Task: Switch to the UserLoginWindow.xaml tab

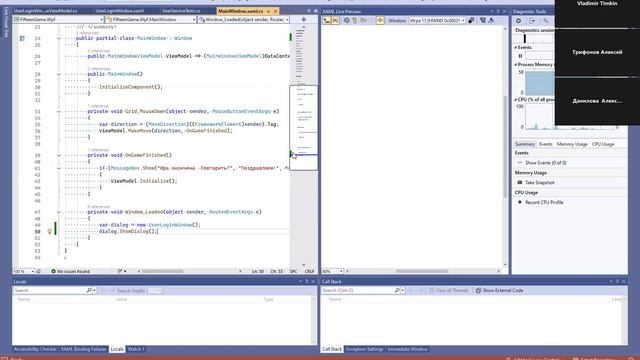Action: pyautogui.click(x=120, y=11)
